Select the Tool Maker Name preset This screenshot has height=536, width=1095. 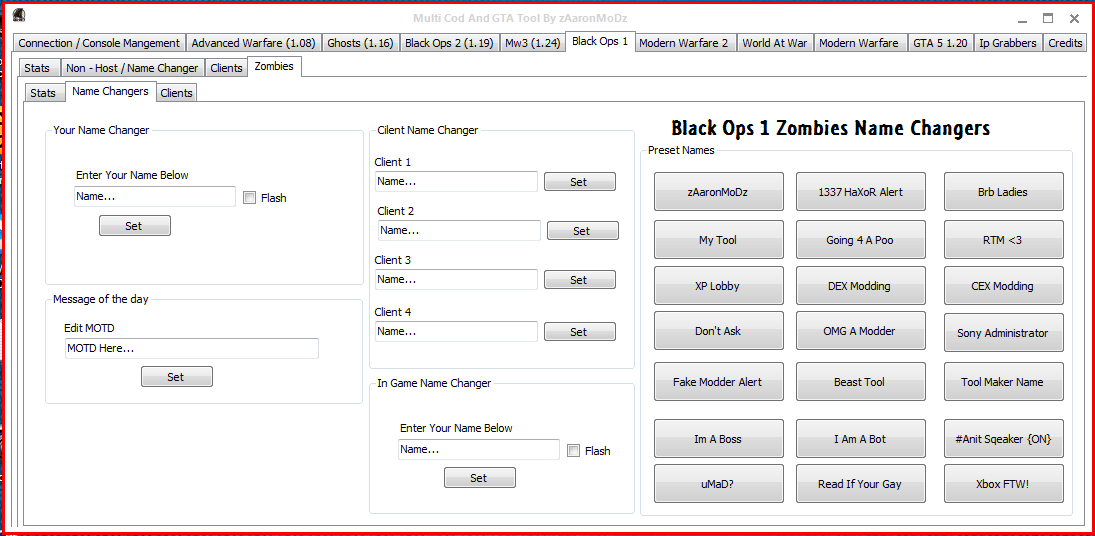[1003, 382]
